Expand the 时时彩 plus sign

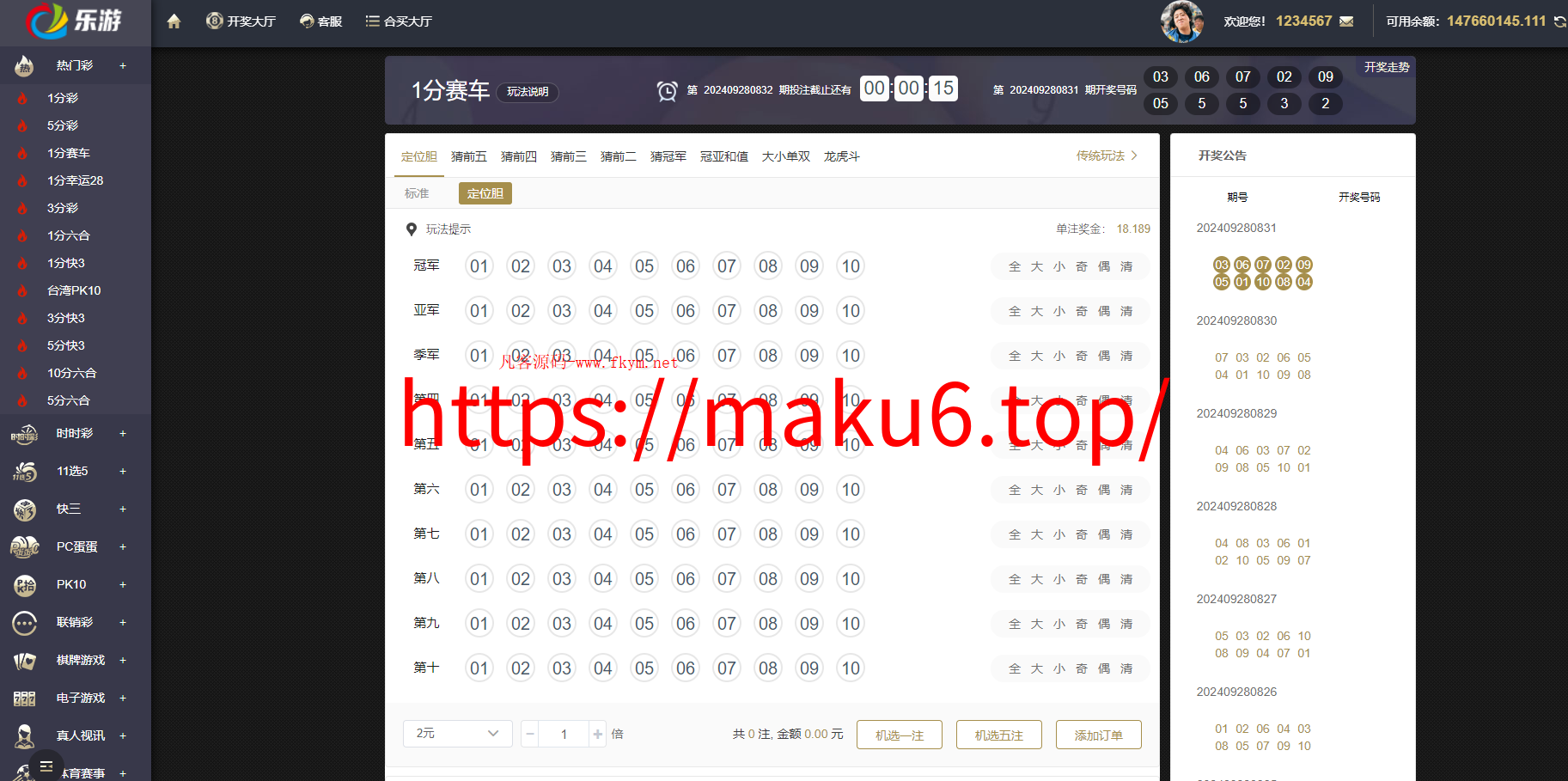pos(123,434)
